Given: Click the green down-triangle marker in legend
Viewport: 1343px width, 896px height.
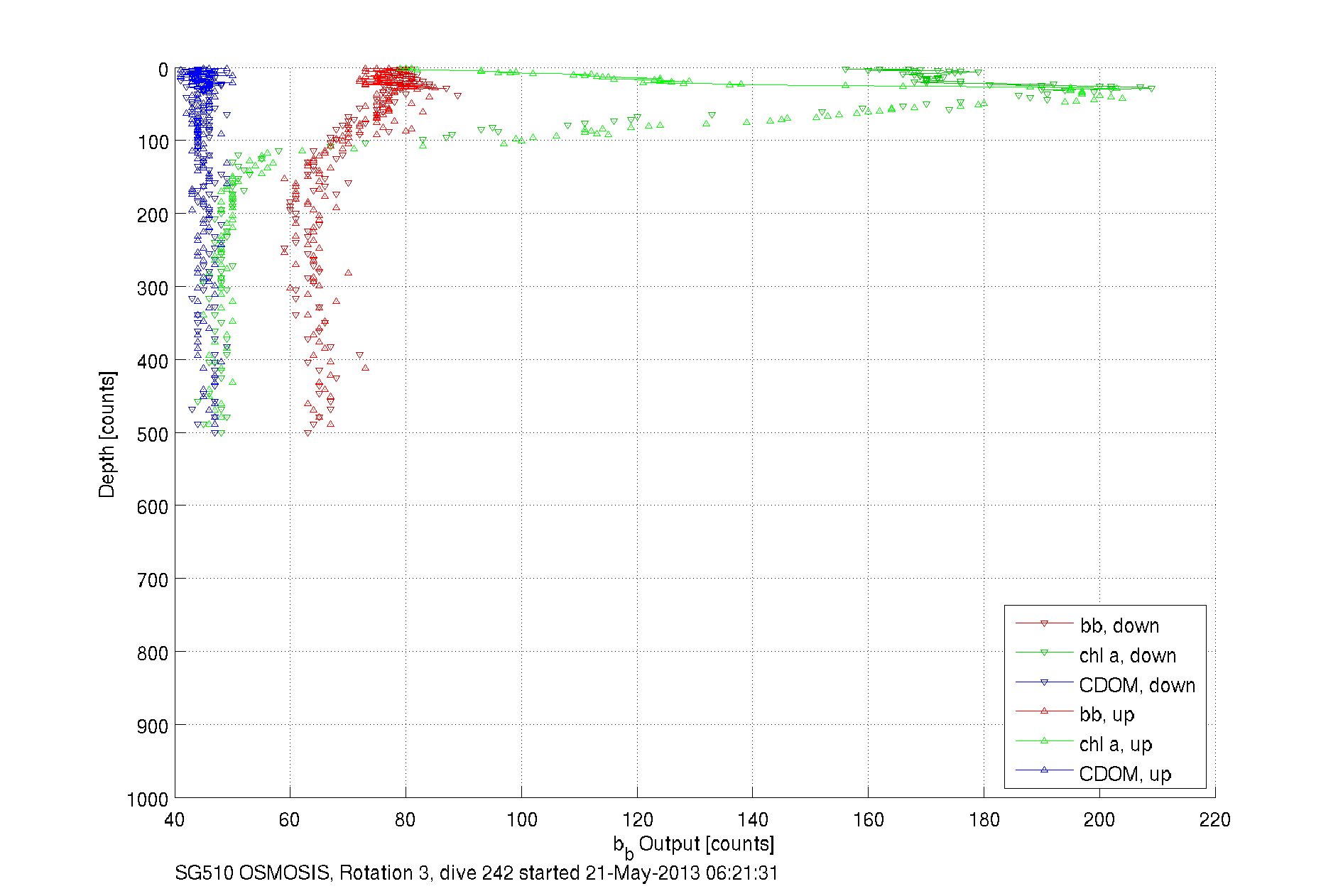Looking at the screenshot, I should (x=1044, y=652).
